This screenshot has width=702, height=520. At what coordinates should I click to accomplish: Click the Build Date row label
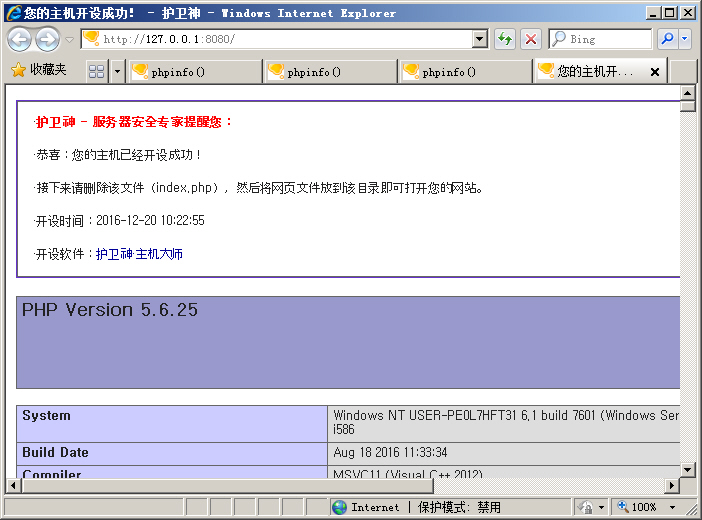click(x=56, y=452)
